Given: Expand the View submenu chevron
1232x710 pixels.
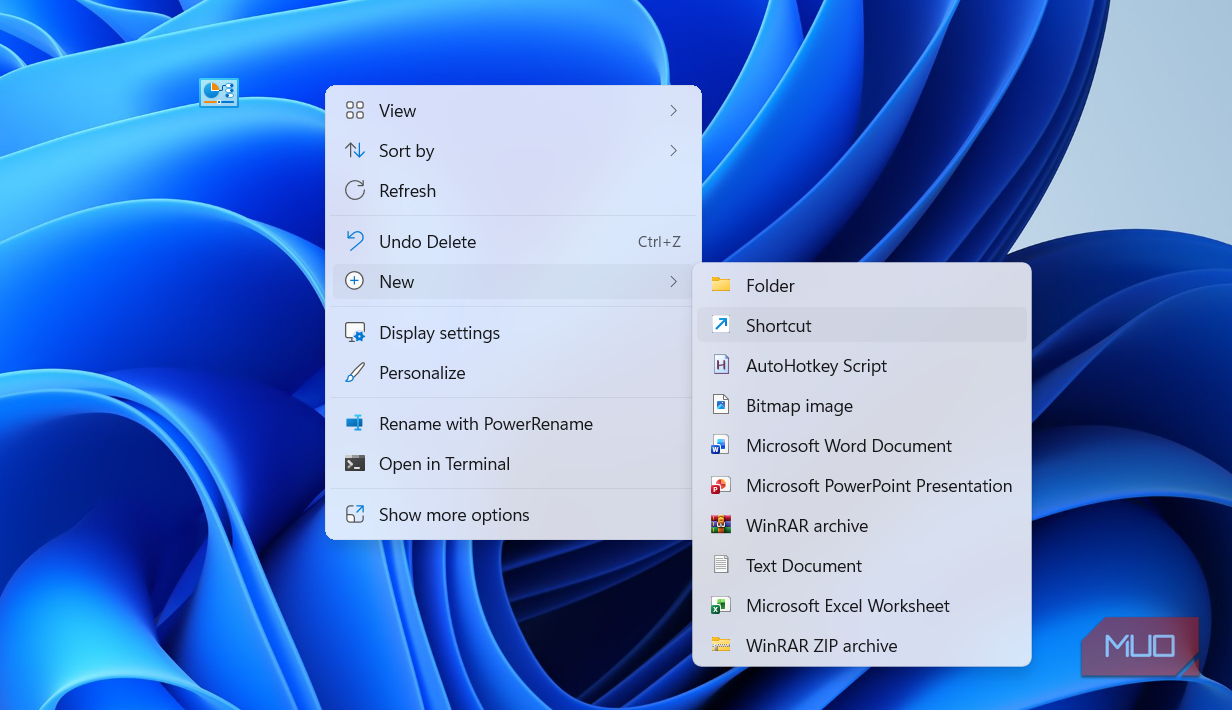Looking at the screenshot, I should 674,110.
